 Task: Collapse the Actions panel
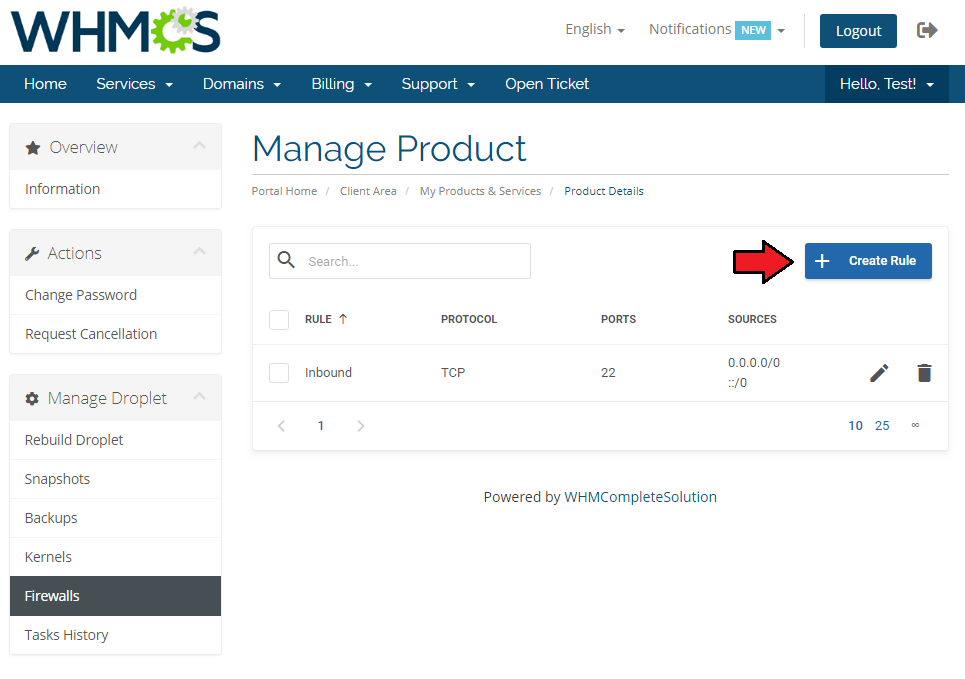[x=199, y=252]
